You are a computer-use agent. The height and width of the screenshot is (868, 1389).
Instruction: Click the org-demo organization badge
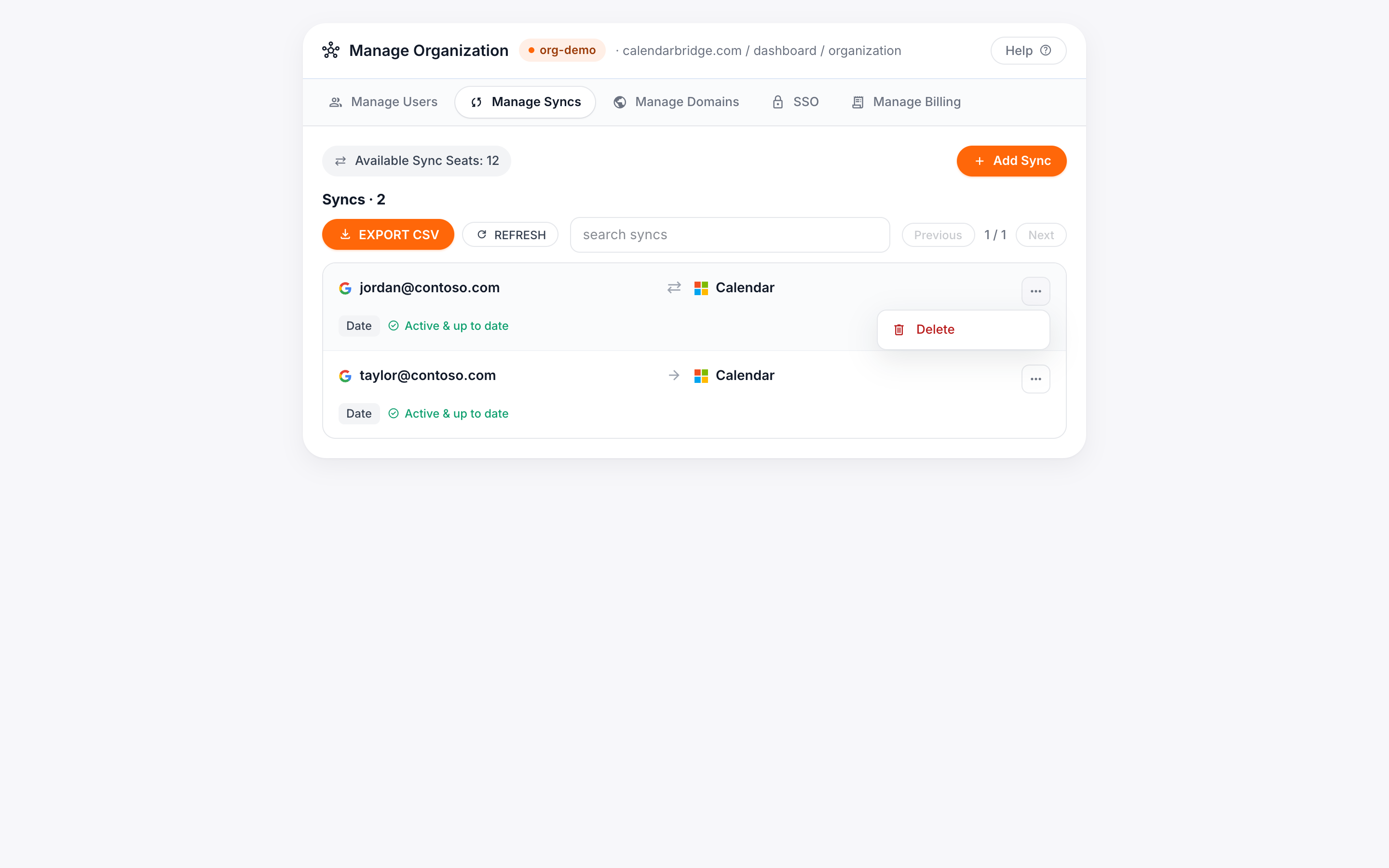[x=562, y=51]
